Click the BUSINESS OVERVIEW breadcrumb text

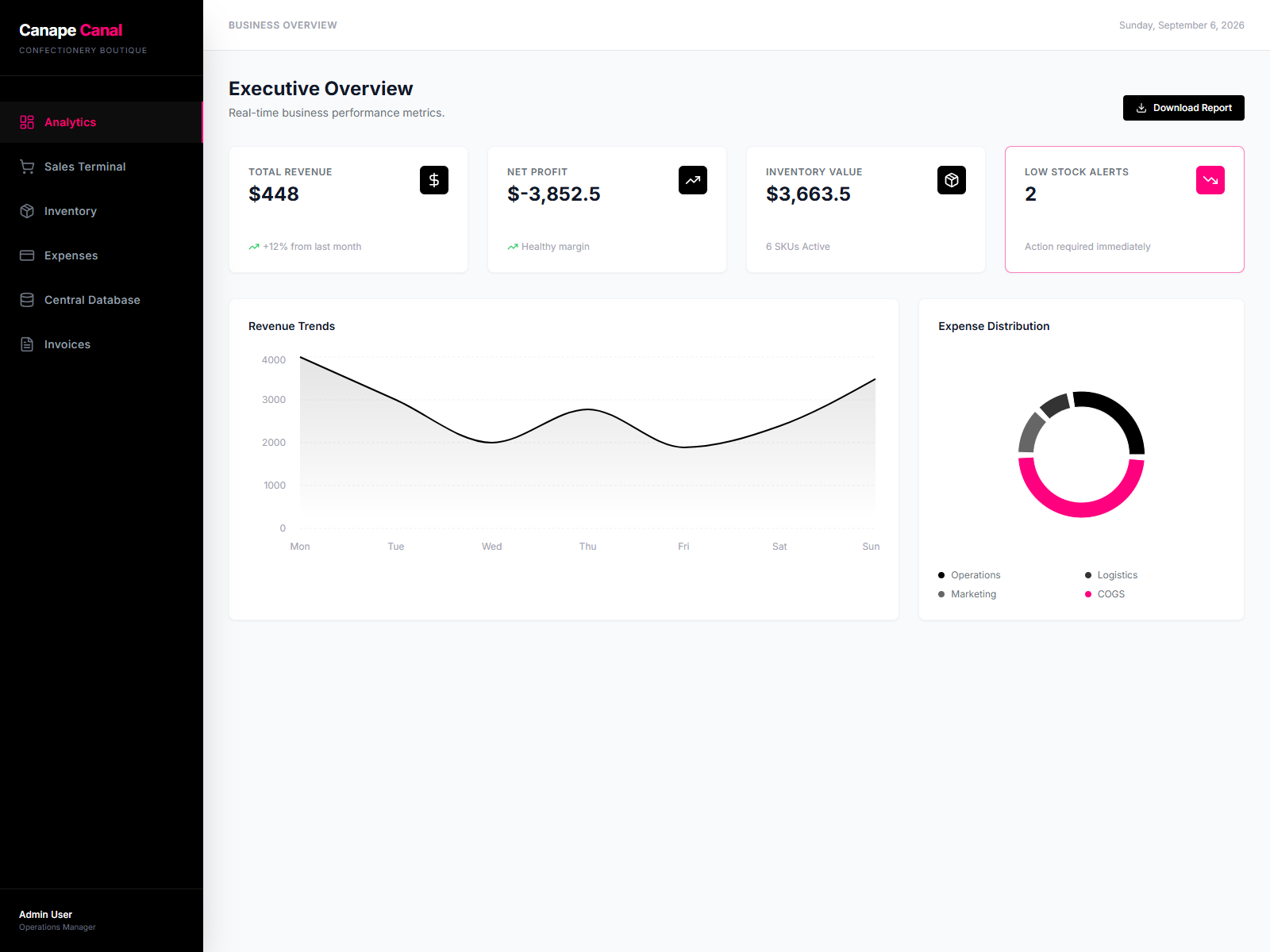[x=283, y=25]
